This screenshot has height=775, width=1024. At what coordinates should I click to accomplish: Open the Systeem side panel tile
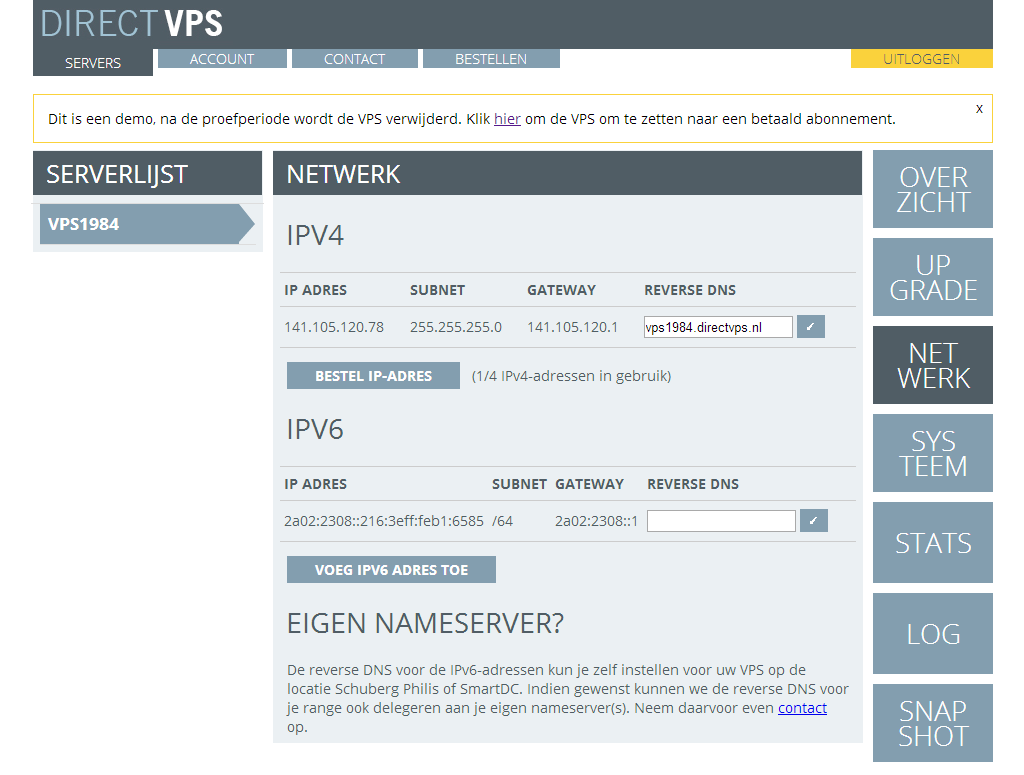click(x=932, y=453)
